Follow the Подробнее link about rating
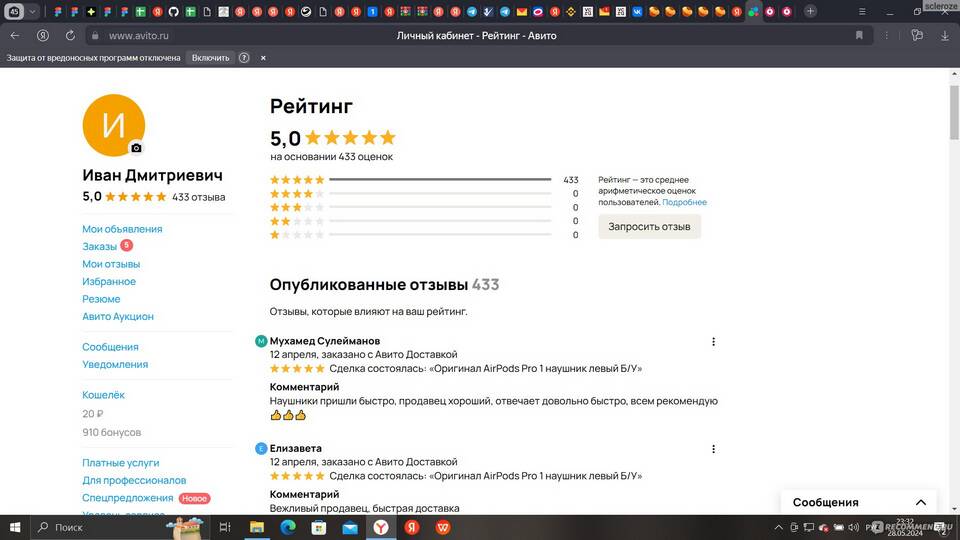The width and height of the screenshot is (960, 540). click(684, 202)
